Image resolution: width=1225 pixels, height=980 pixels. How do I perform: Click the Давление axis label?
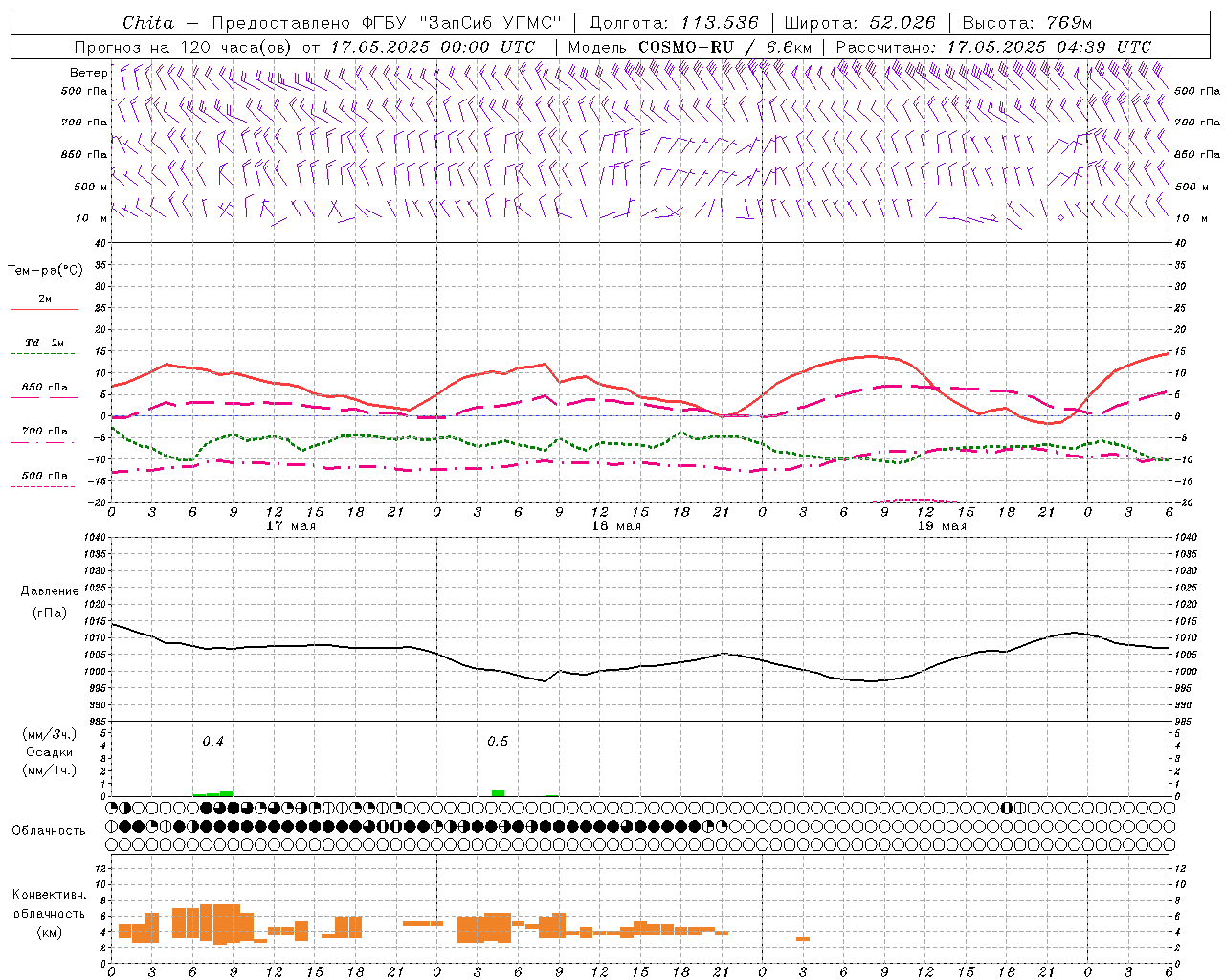[x=50, y=590]
